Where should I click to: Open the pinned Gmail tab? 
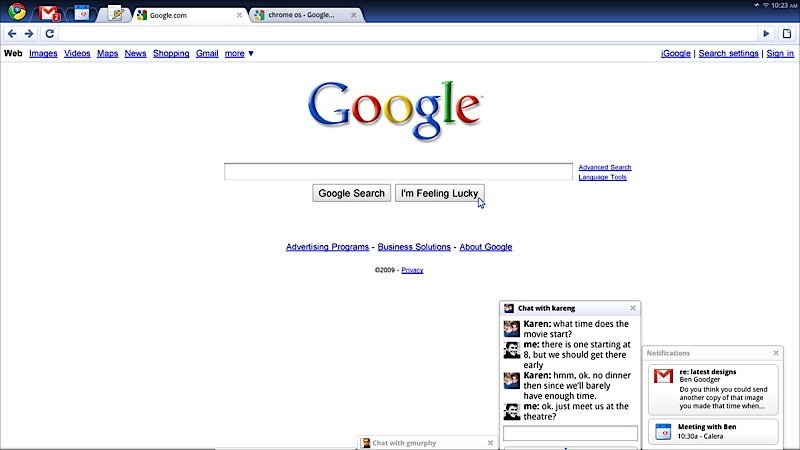[x=50, y=14]
